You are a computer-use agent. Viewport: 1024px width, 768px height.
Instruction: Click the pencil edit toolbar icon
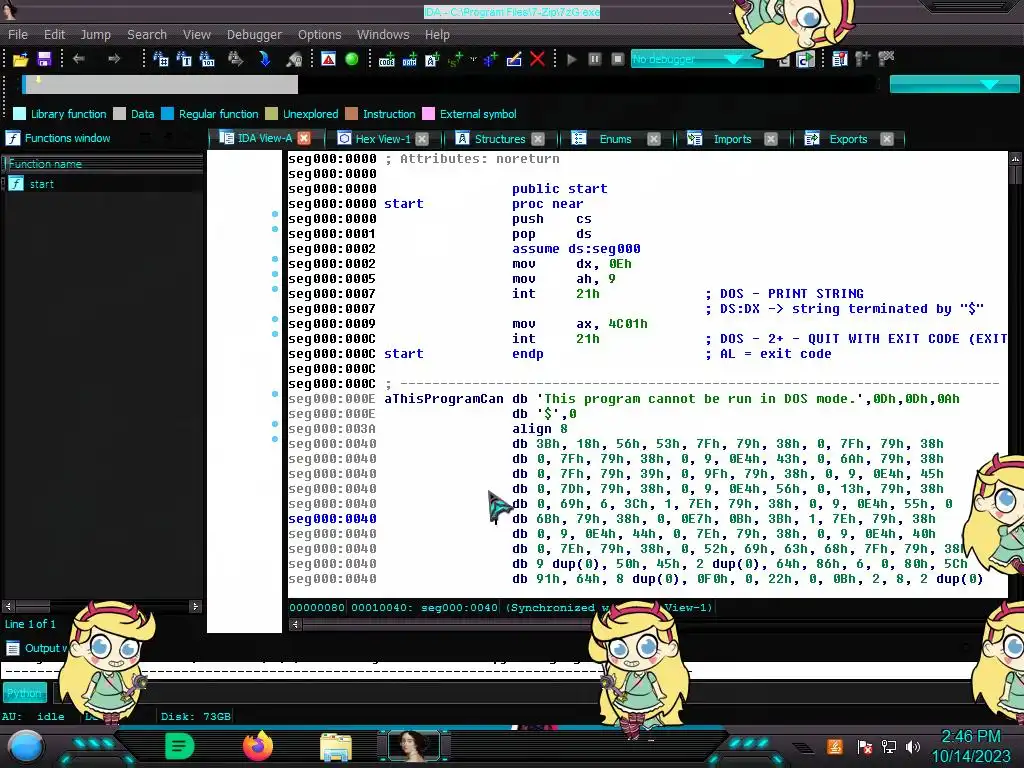[514, 59]
